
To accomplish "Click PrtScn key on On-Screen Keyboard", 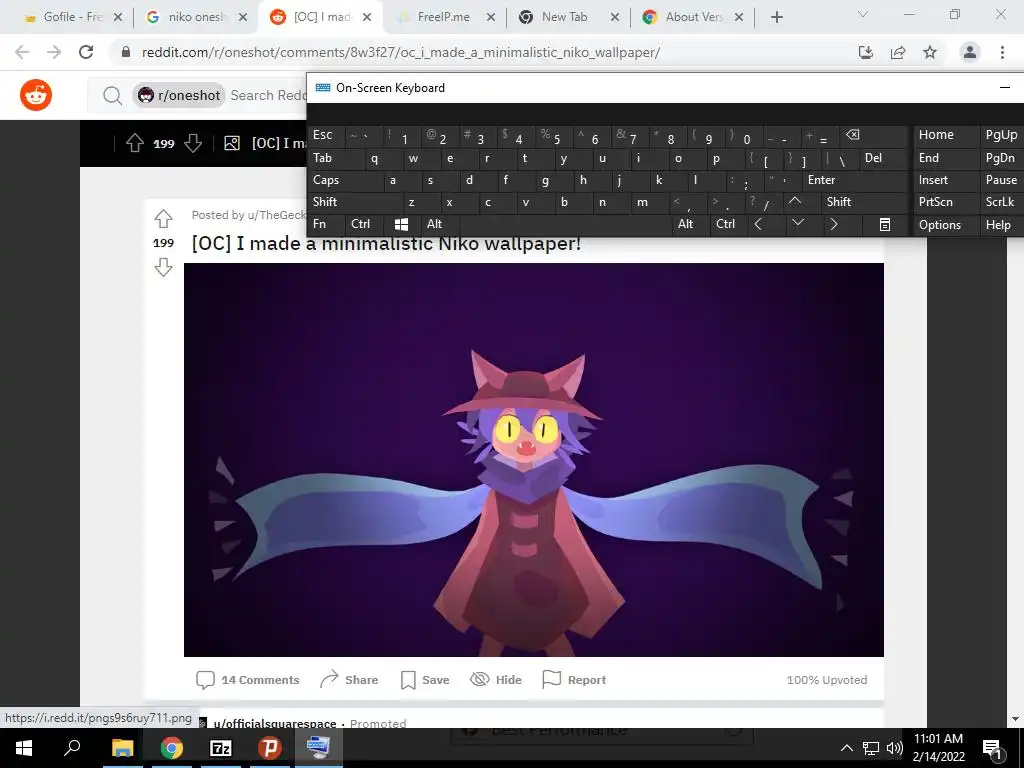I will point(944,202).
